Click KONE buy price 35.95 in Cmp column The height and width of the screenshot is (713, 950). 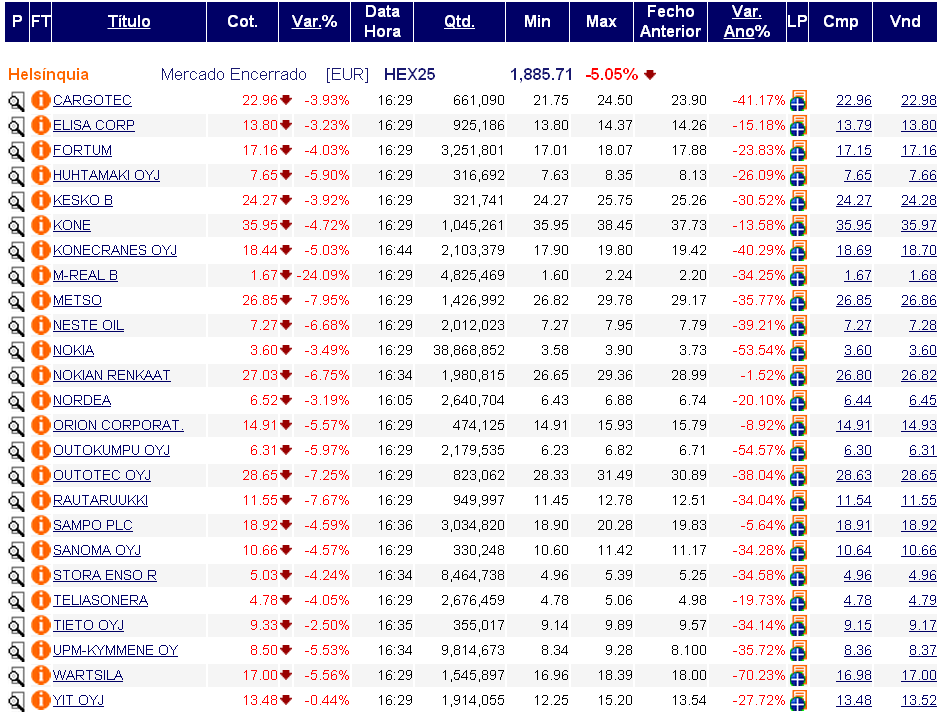click(854, 225)
